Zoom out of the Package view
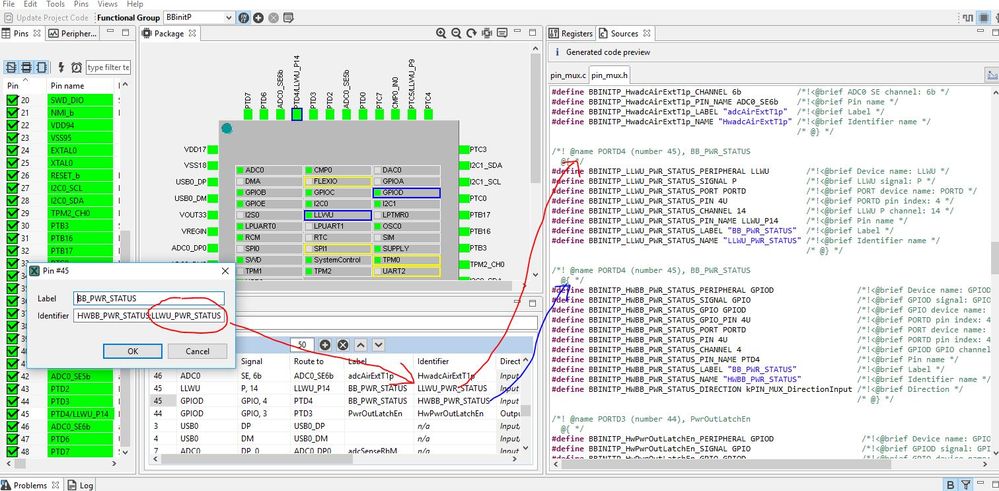999x491 pixels. coord(456,33)
